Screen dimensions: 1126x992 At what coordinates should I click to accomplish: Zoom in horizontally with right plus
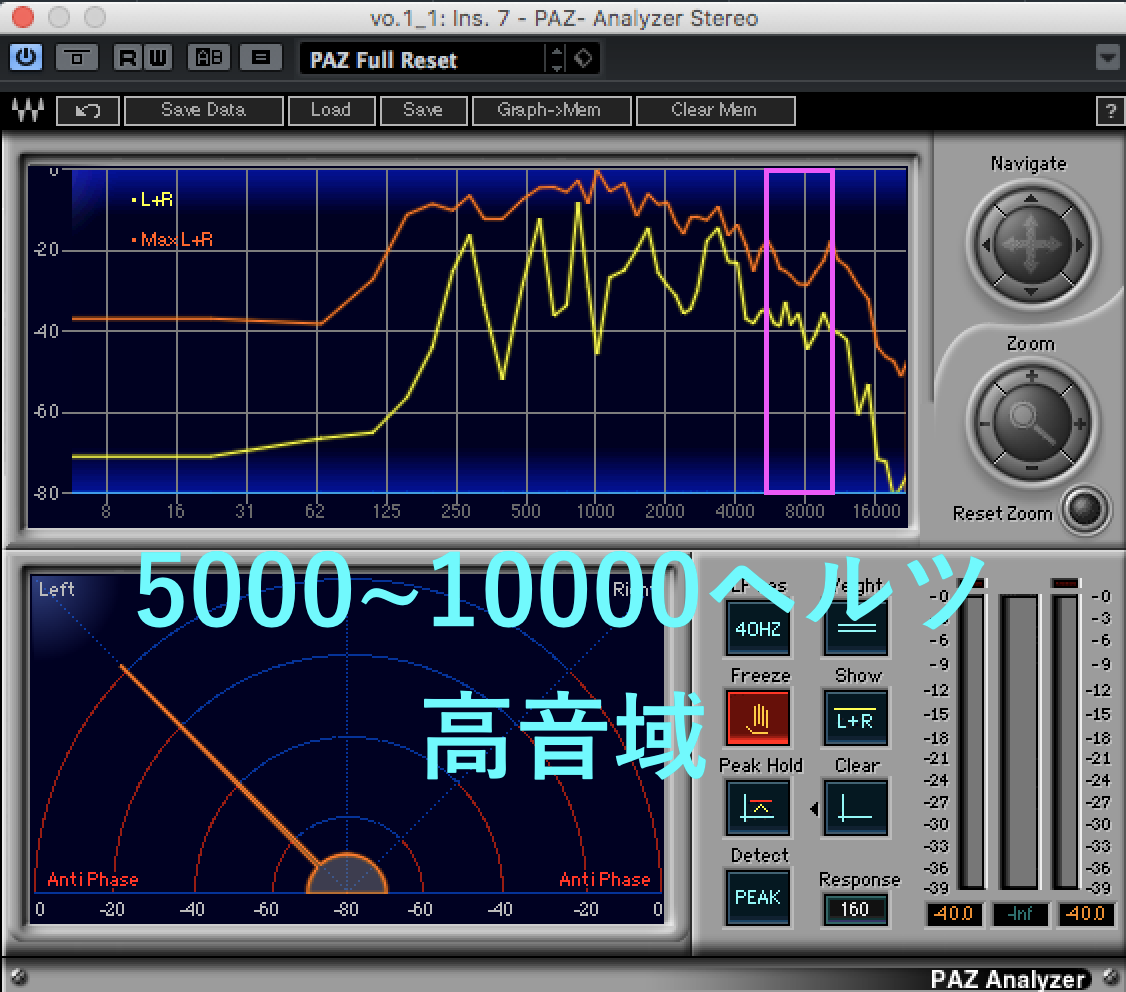pos(1079,424)
